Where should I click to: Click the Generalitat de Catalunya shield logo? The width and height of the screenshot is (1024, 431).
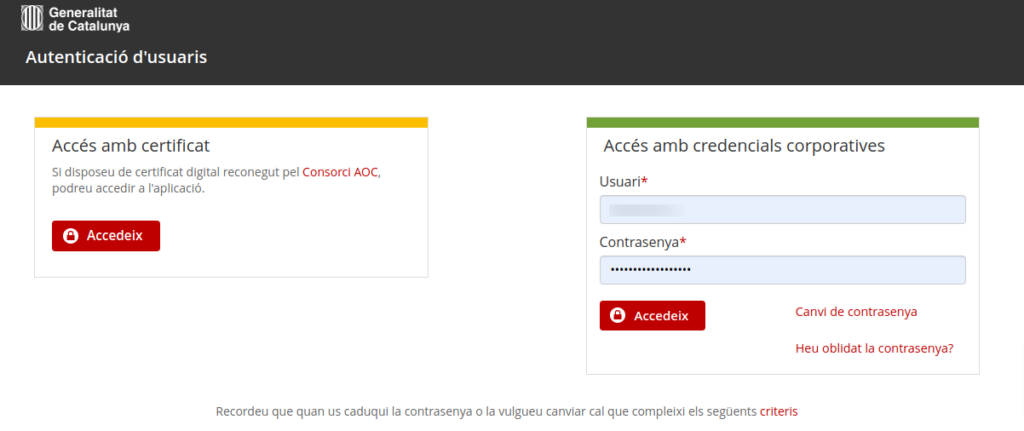(x=32, y=17)
